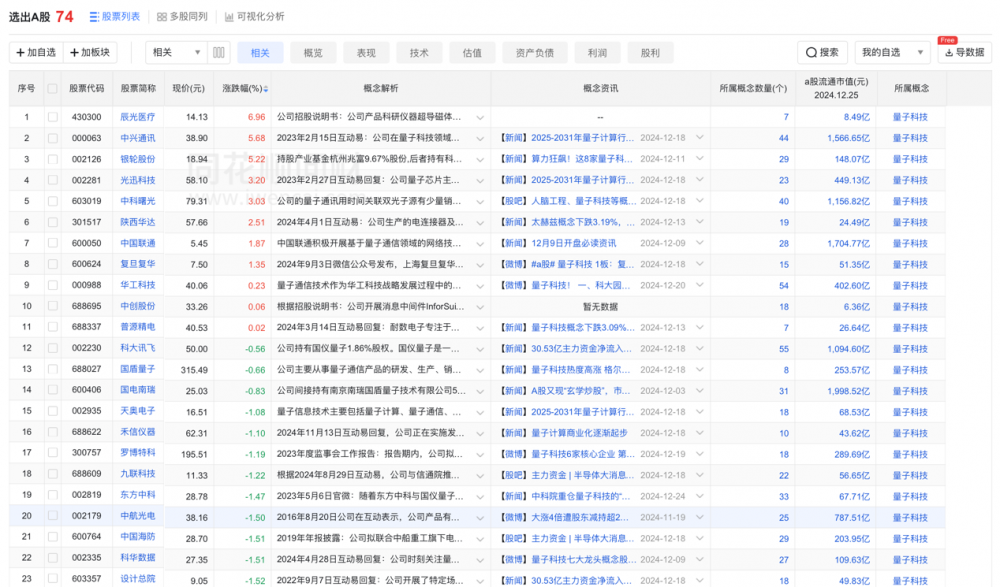Click the 搜索 magnifier search button

[822, 52]
